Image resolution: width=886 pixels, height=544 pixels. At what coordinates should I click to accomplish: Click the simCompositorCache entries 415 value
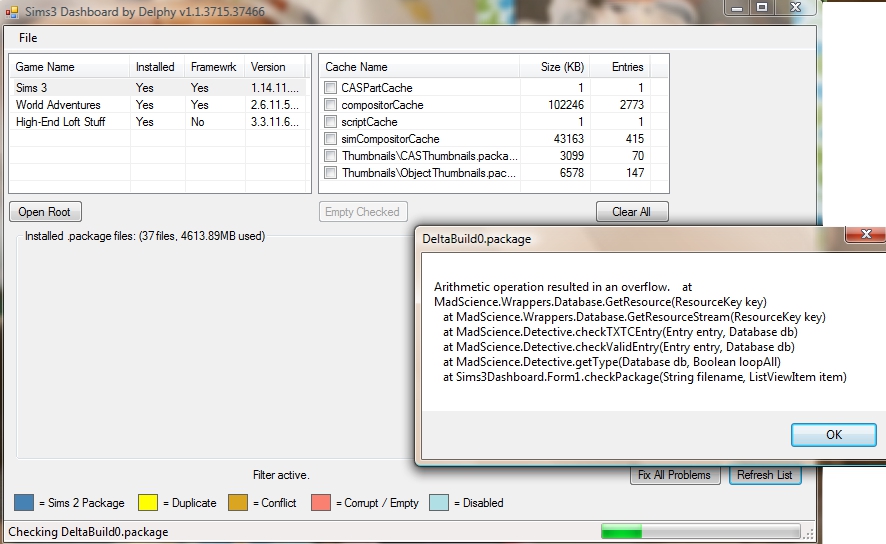(635, 138)
